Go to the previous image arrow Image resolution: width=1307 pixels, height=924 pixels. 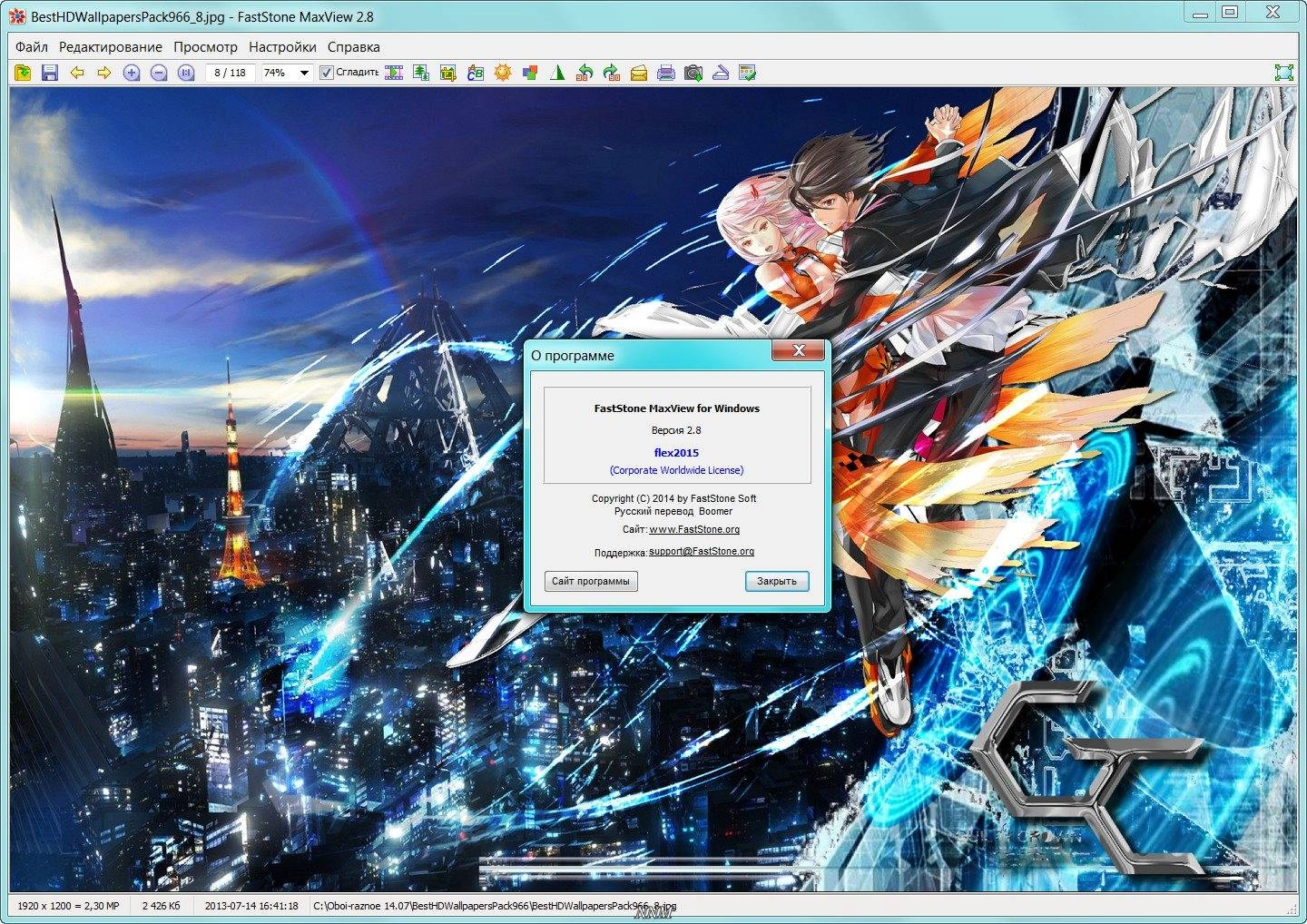(x=77, y=73)
